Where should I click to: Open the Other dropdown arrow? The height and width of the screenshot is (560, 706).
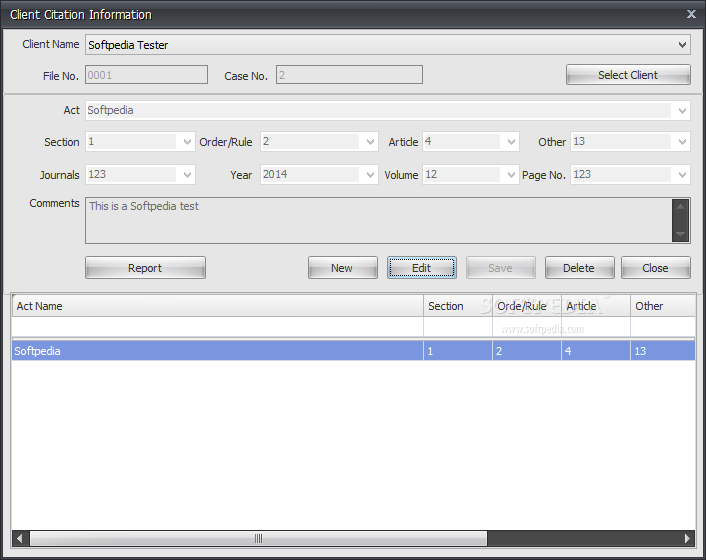(682, 142)
